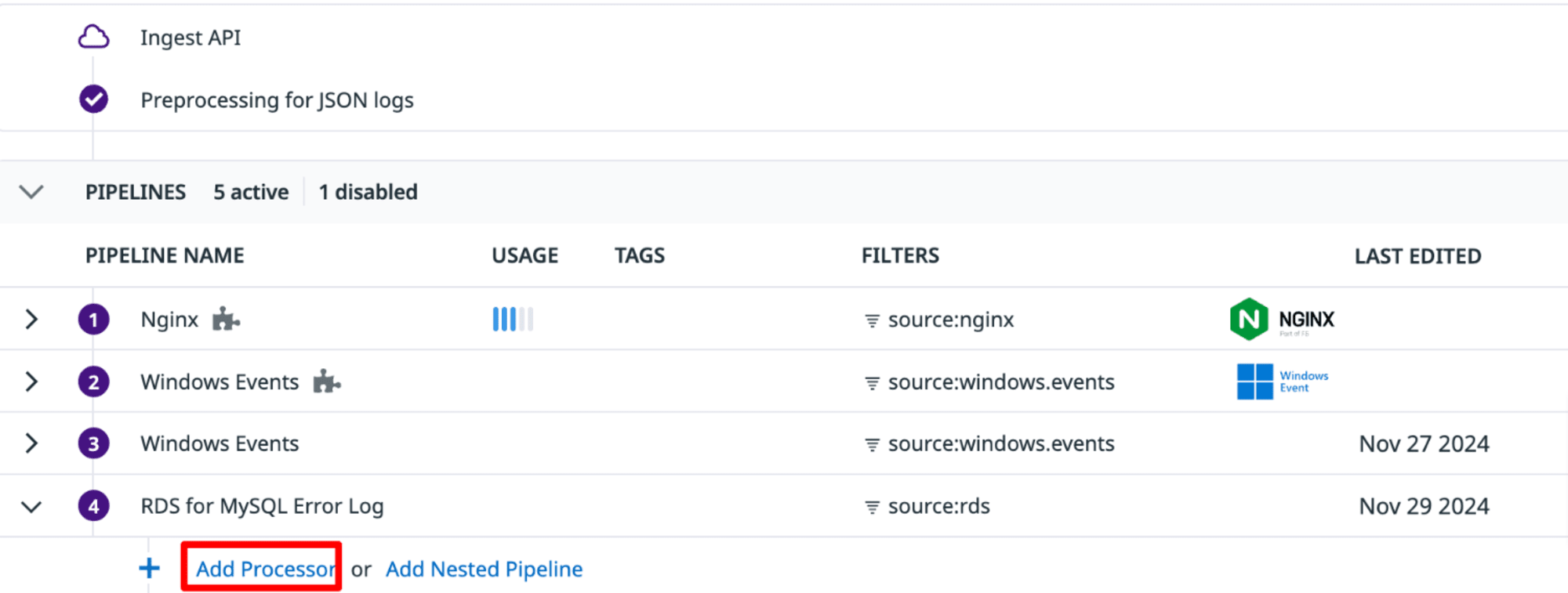Viewport: 1568px width, 593px height.
Task: Click the Nov 29 2024 date
Action: [1424, 507]
